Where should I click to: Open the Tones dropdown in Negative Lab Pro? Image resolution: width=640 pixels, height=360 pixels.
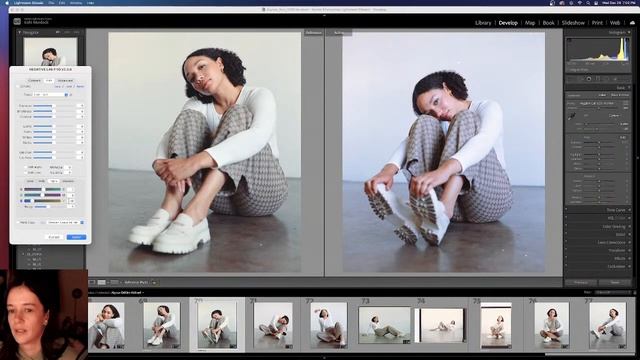click(x=51, y=95)
